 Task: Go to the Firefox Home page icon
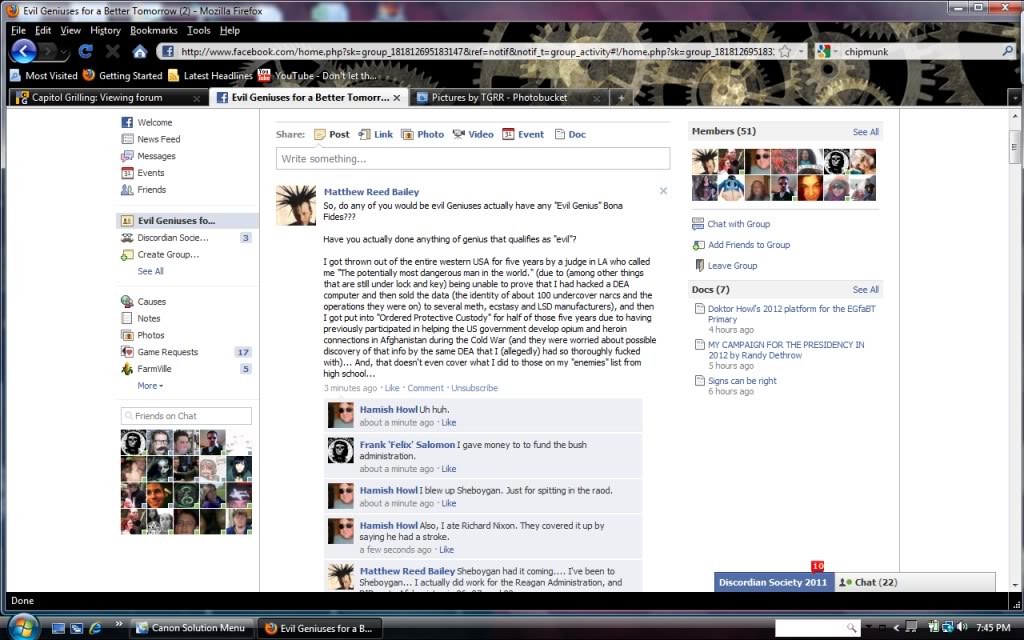coord(140,51)
